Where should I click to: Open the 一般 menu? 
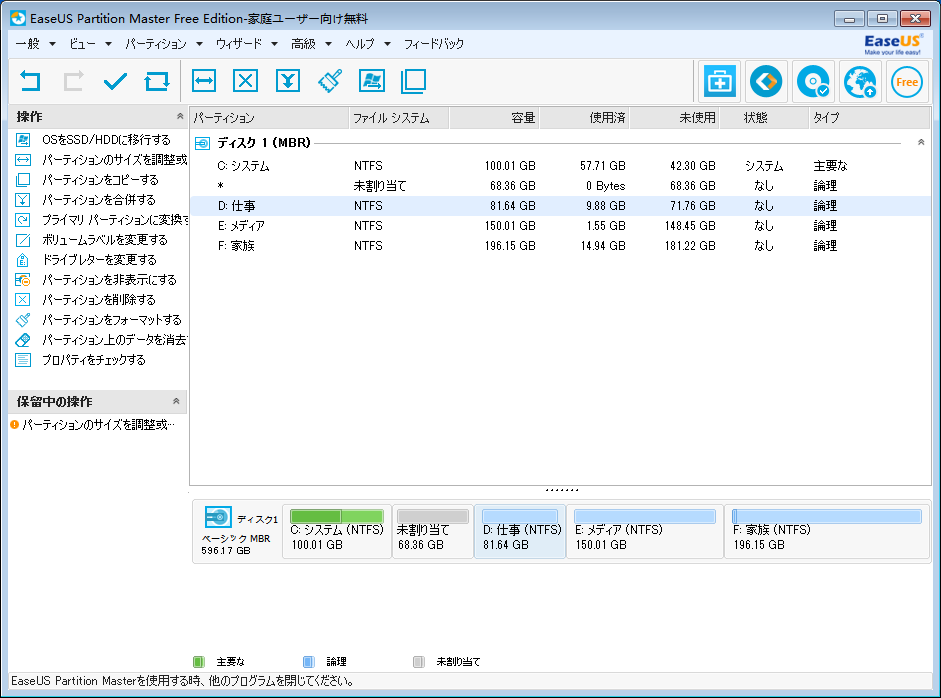point(35,44)
